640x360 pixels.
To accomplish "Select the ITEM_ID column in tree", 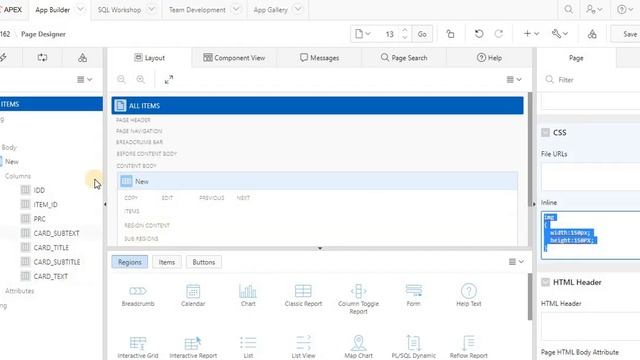I will click(45, 204).
